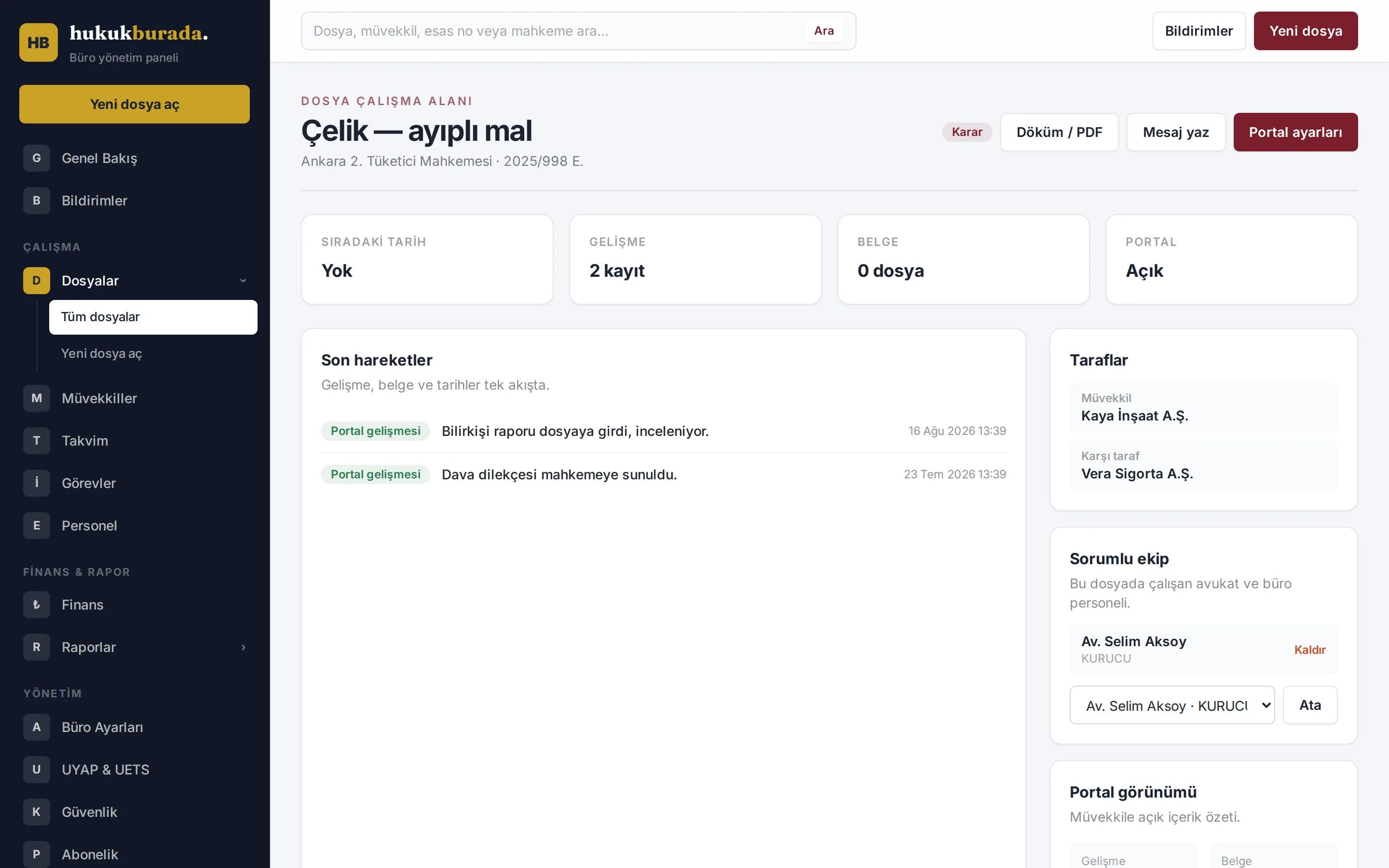Viewport: 1389px width, 868px height.
Task: Click the P icon beside Abonelik
Action: (x=37, y=855)
